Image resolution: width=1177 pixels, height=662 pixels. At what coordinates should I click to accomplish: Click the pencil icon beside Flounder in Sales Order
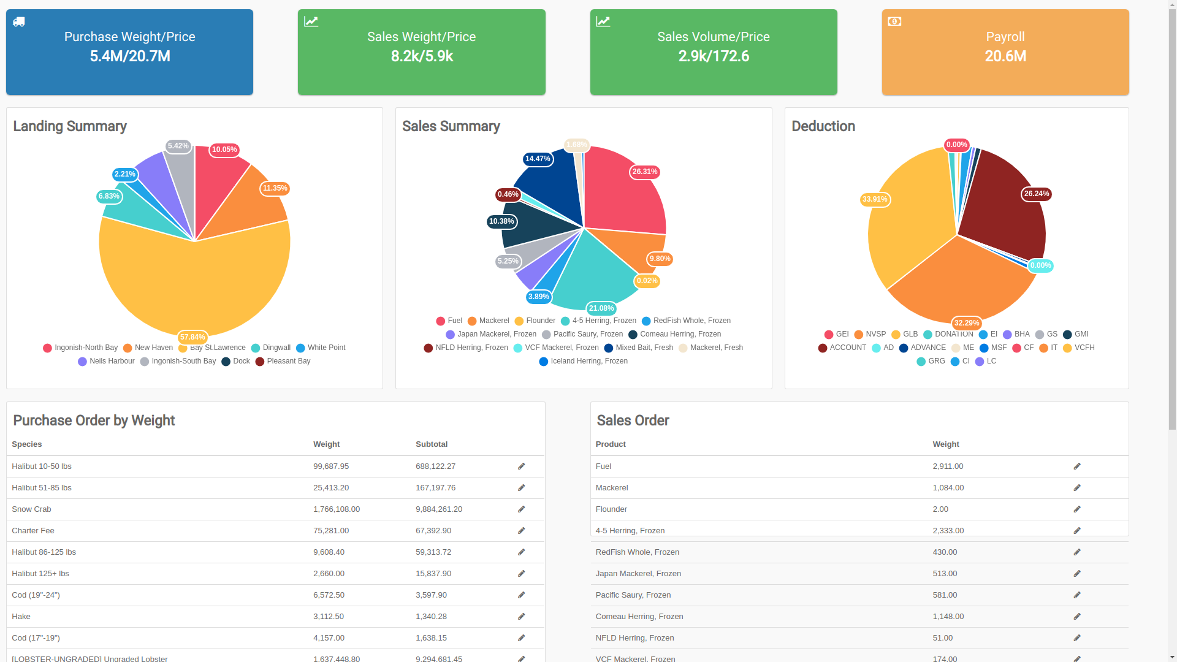tap(1077, 509)
